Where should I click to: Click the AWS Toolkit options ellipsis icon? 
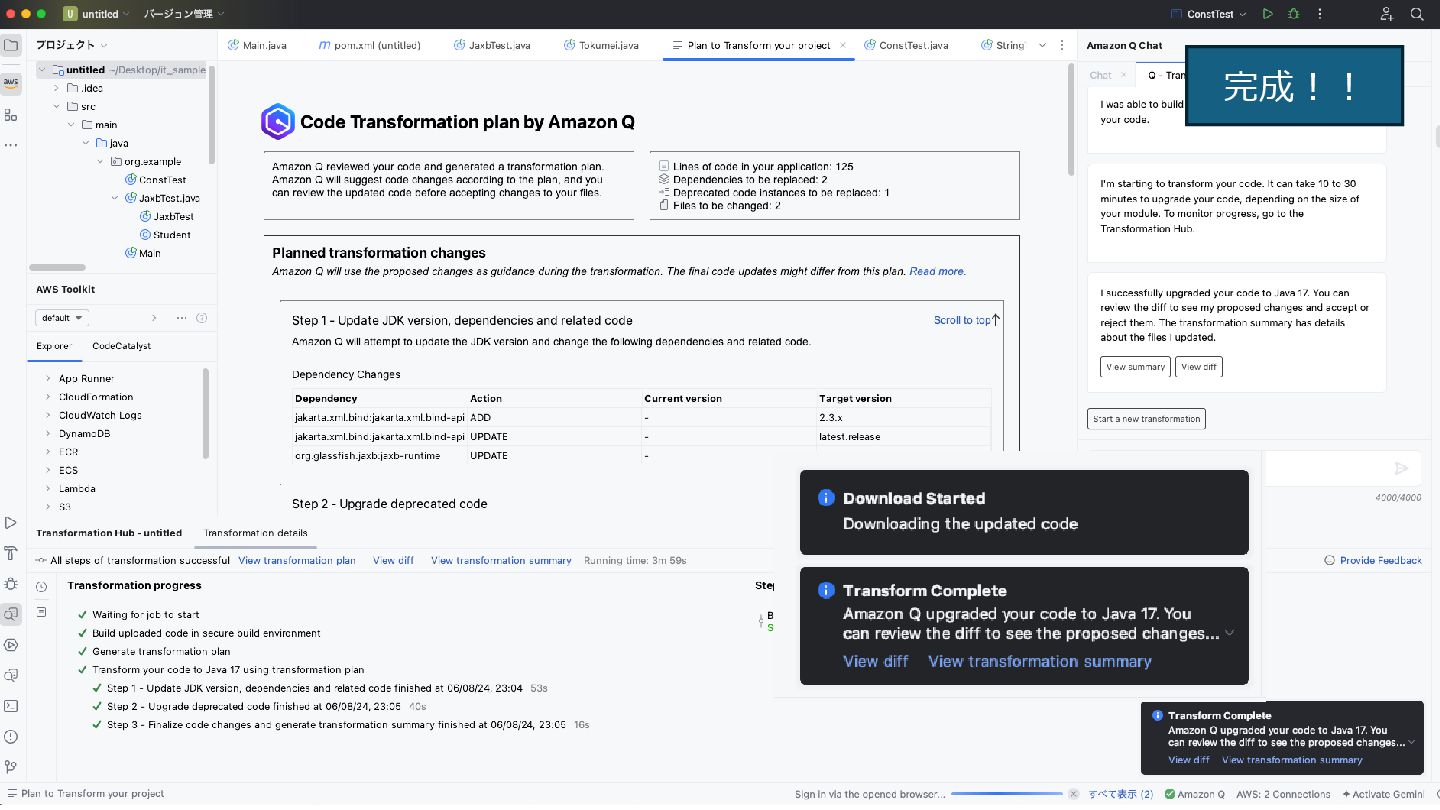click(181, 317)
